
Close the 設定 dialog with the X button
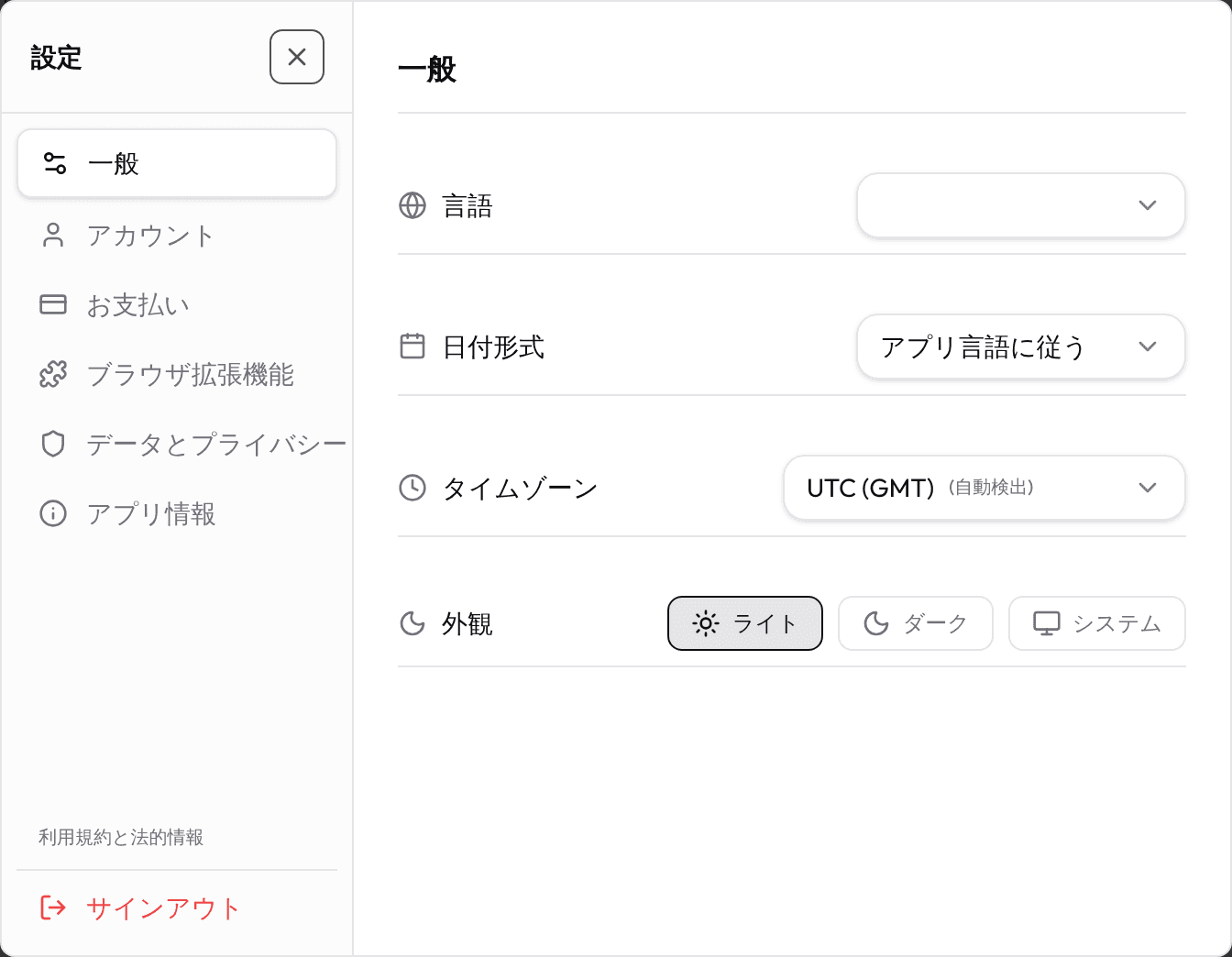click(x=297, y=57)
